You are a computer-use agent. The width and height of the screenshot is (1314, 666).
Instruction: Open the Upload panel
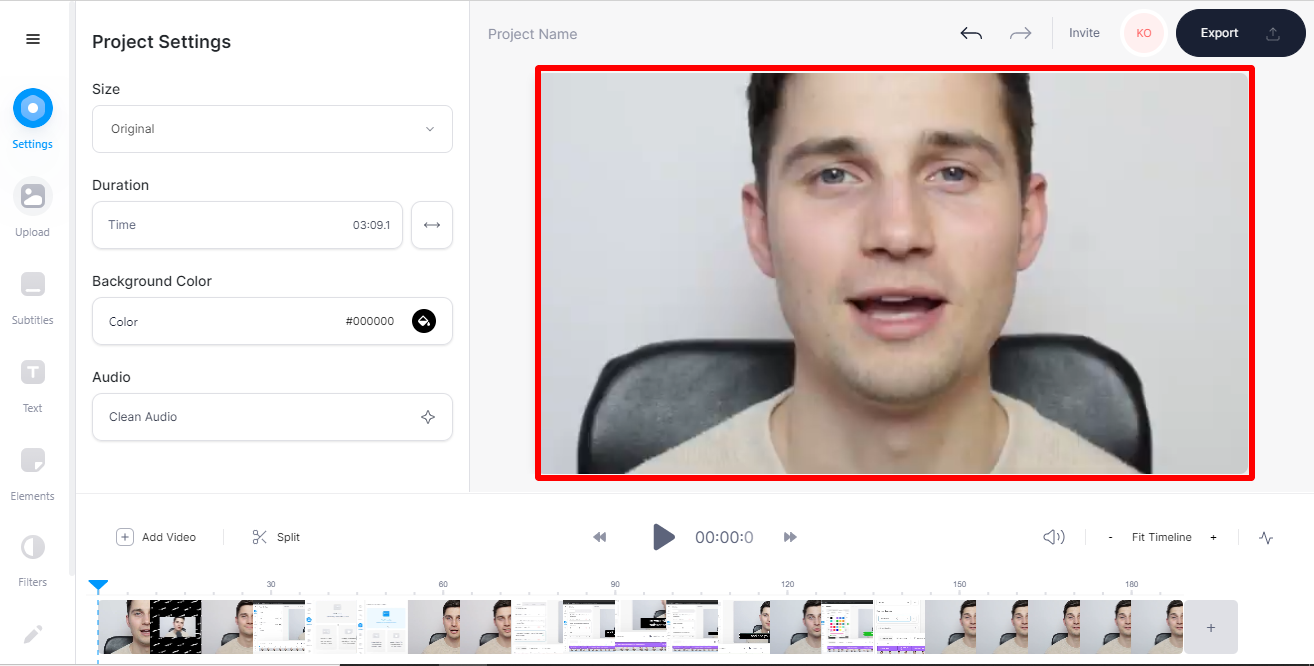32,208
